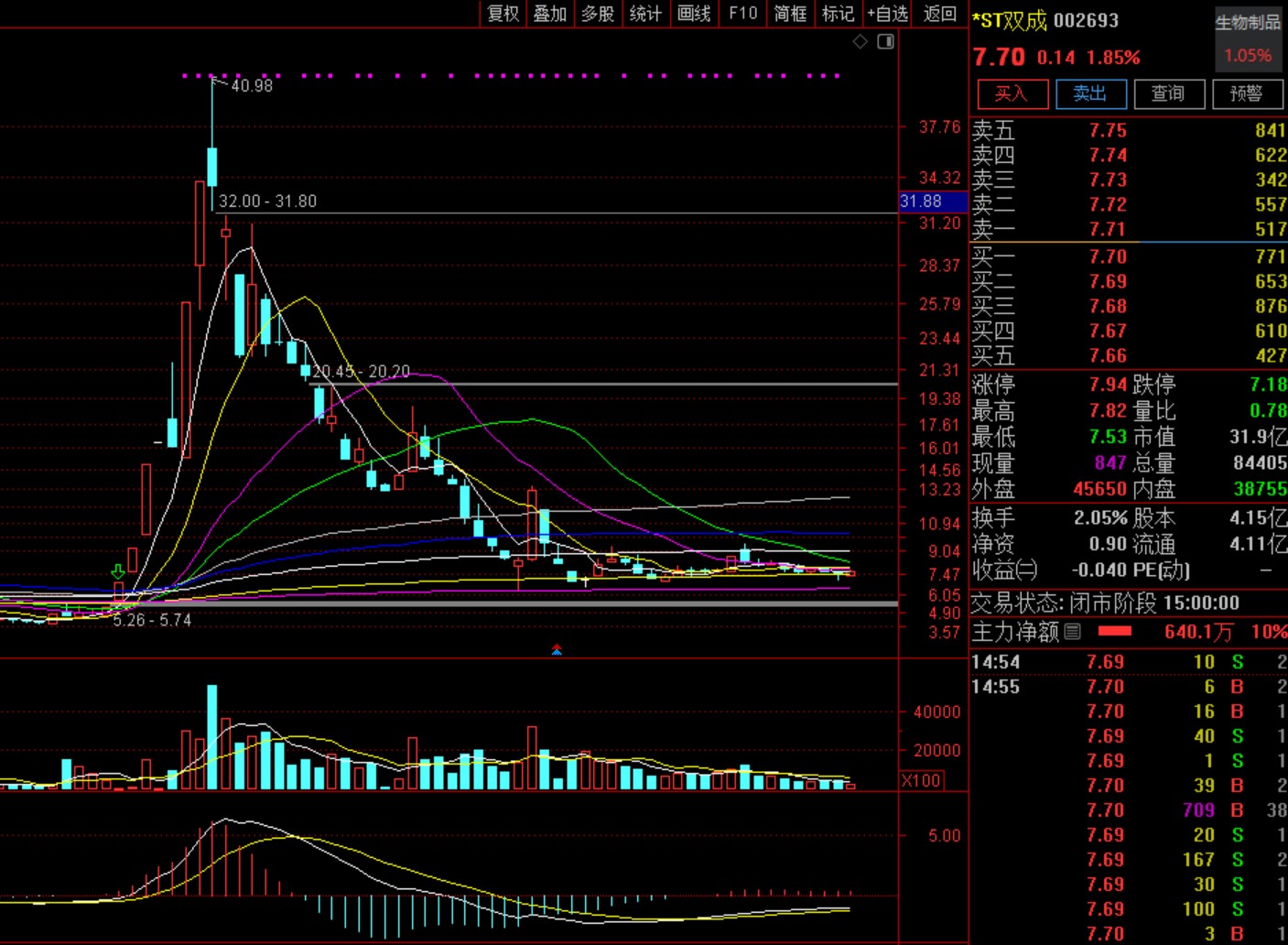
Task: Select the 卖二 ask row at 7.72
Action: [1129, 204]
